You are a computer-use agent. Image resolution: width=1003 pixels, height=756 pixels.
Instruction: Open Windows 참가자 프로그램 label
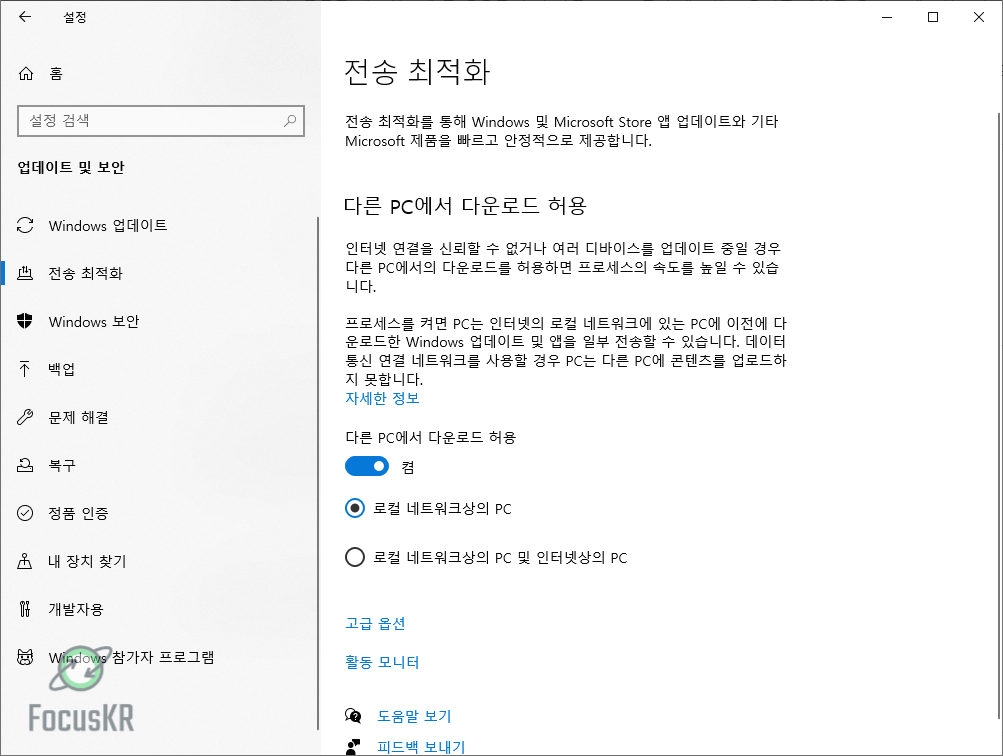pyautogui.click(x=131, y=657)
